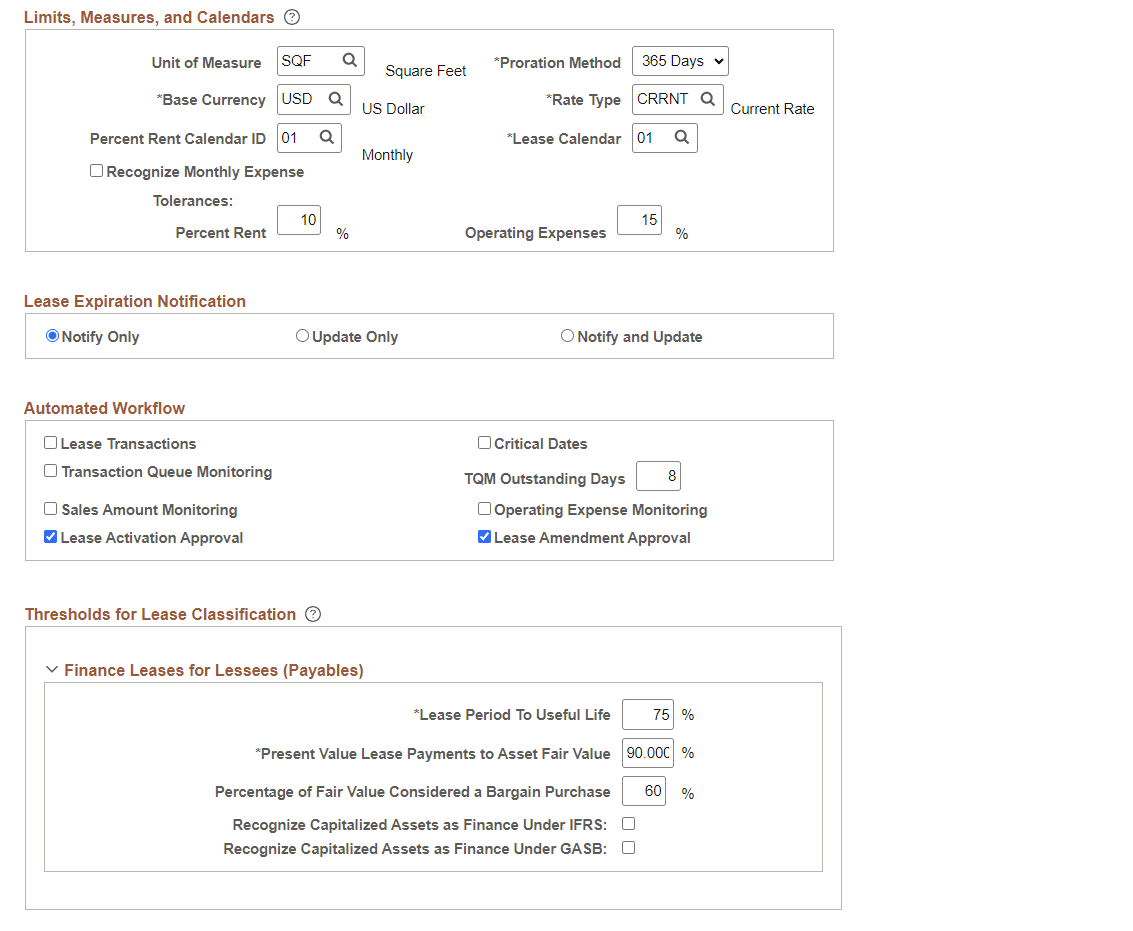Uncheck Lease Activation Approval
This screenshot has height=931, width=1133.
pyautogui.click(x=50, y=536)
